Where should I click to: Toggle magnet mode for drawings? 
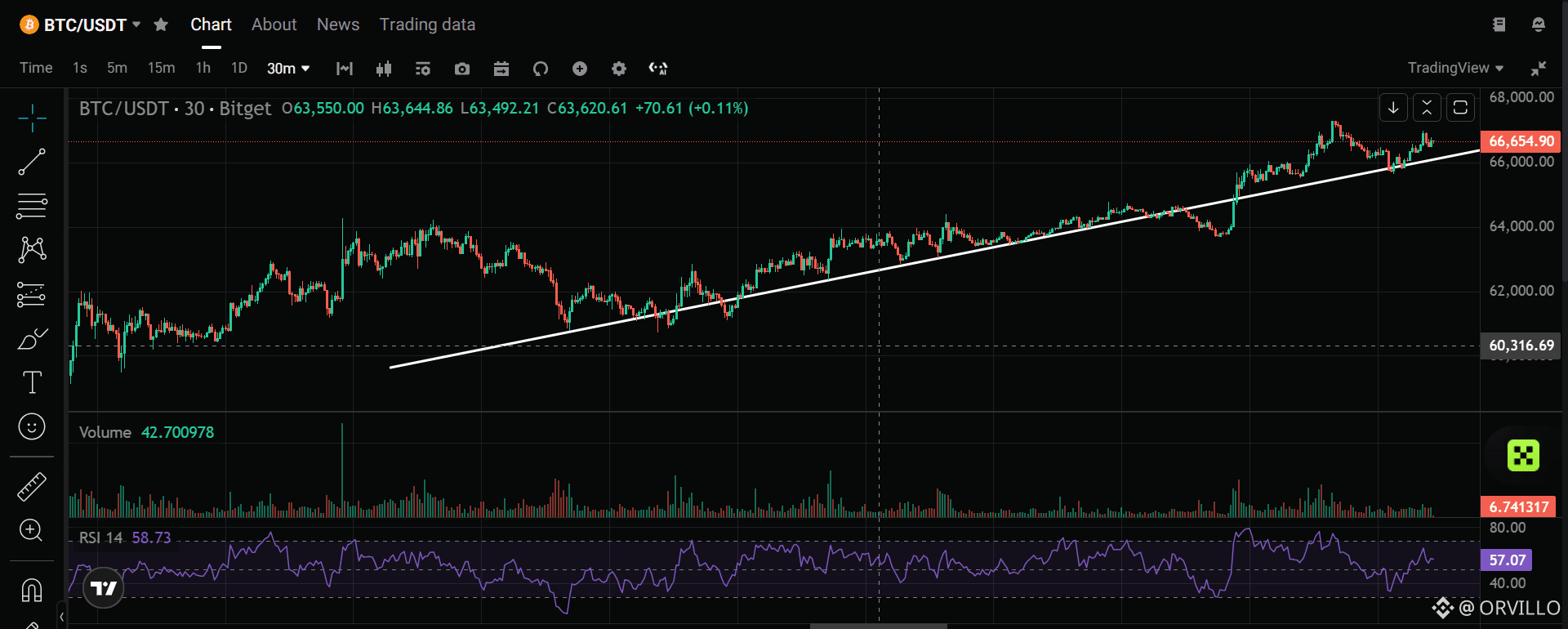(32, 590)
